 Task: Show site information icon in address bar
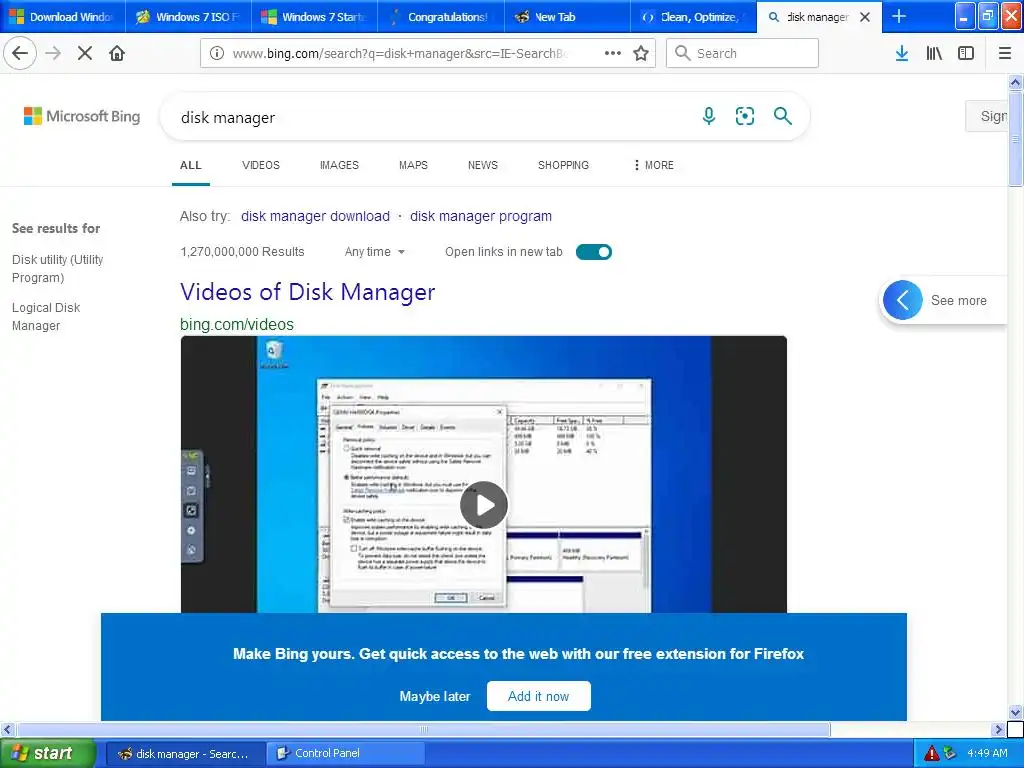(217, 53)
